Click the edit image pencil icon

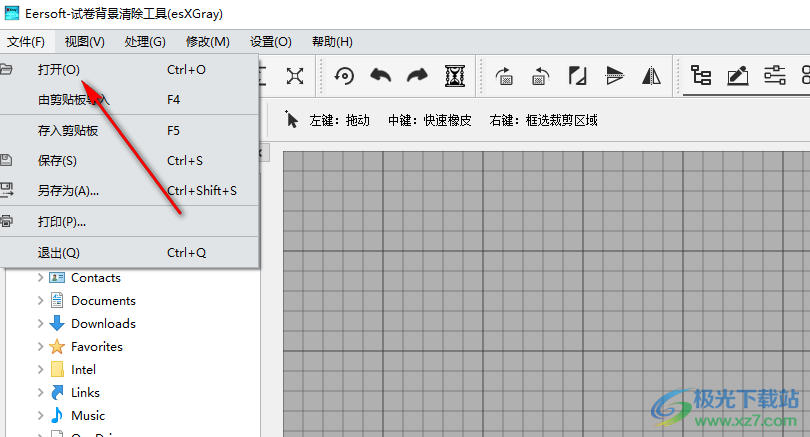point(738,76)
